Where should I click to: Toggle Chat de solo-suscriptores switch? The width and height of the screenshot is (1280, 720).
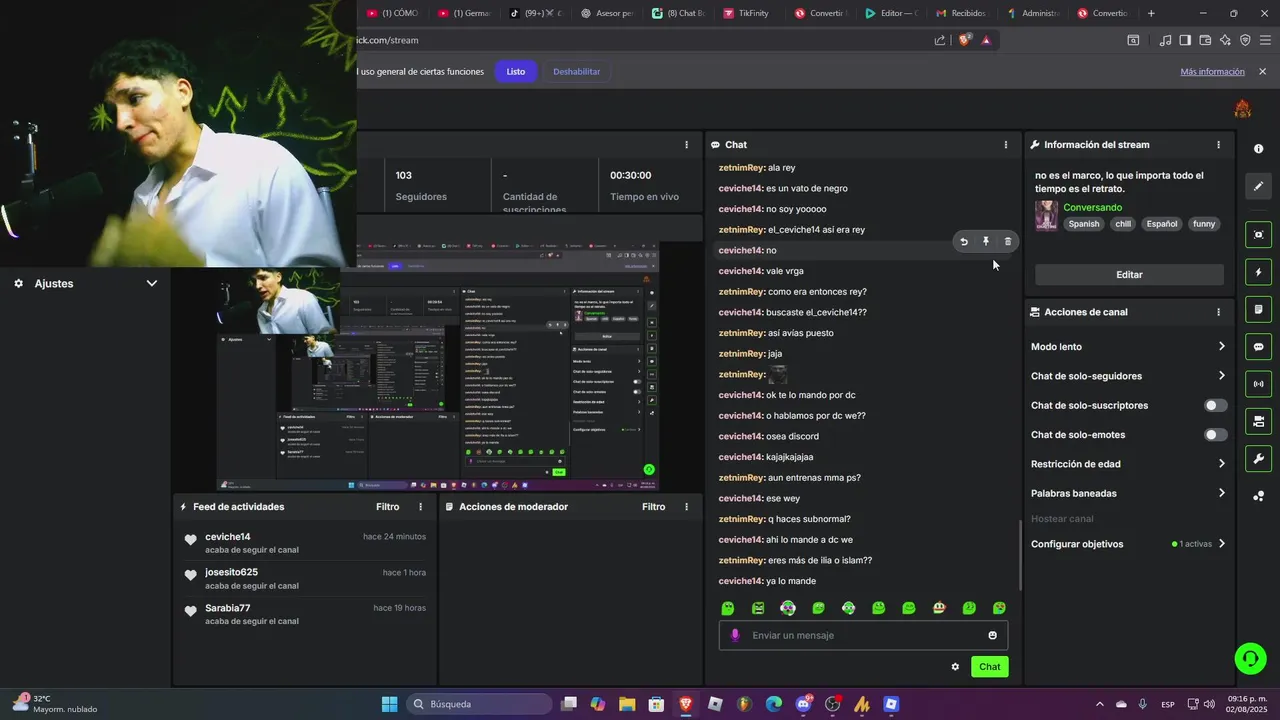[x=1215, y=405]
